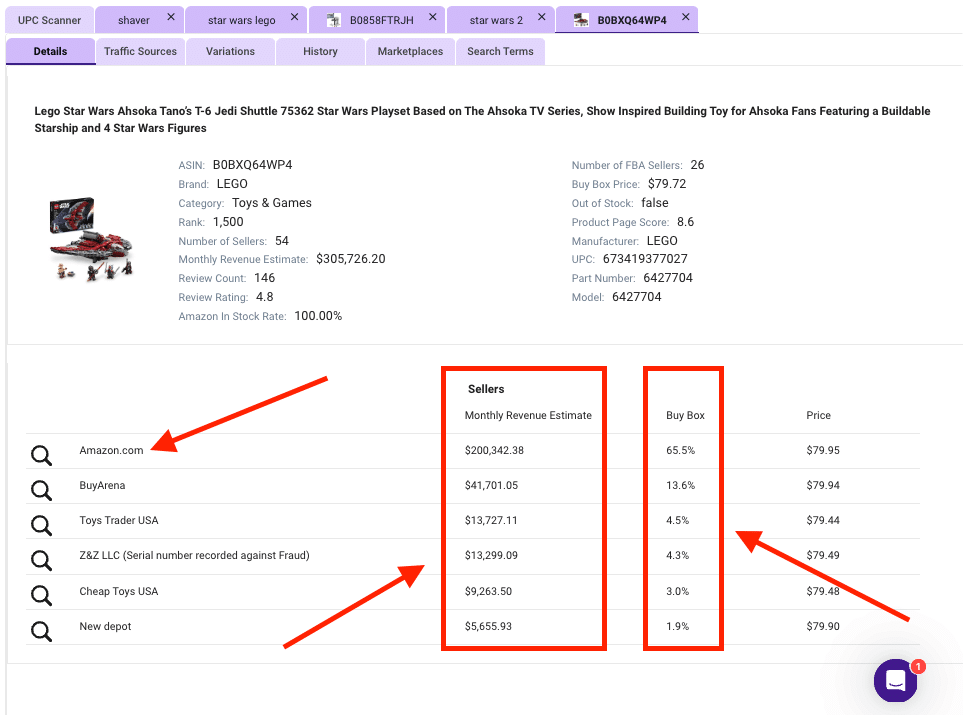Viewport: 963px width, 715px height.
Task: Click the Monthly Revenue Estimate value $305,726.20
Action: (x=351, y=259)
